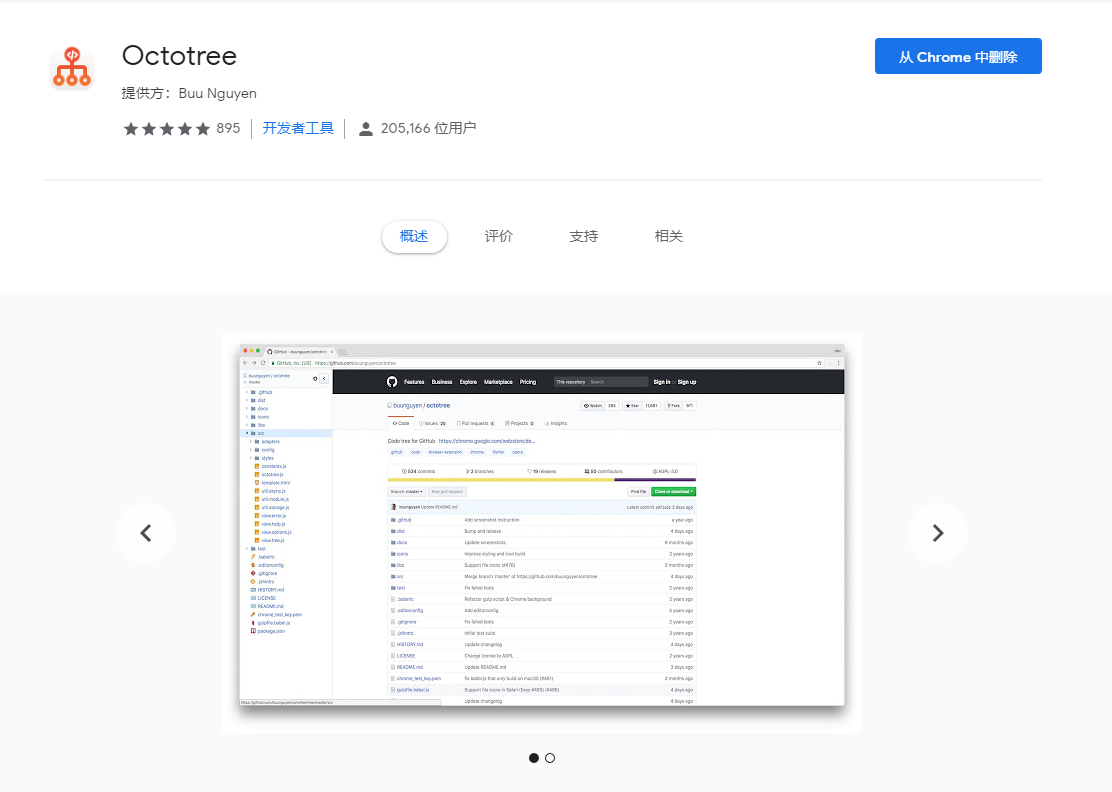The image size is (1112, 792).
Task: Advance to next screenshot with right arrow
Action: pyautogui.click(x=938, y=532)
